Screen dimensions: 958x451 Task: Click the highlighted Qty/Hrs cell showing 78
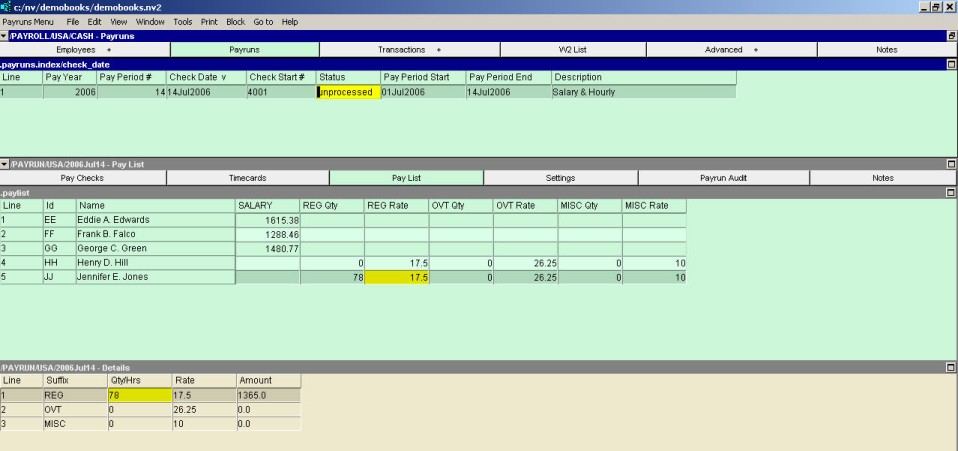click(x=138, y=395)
